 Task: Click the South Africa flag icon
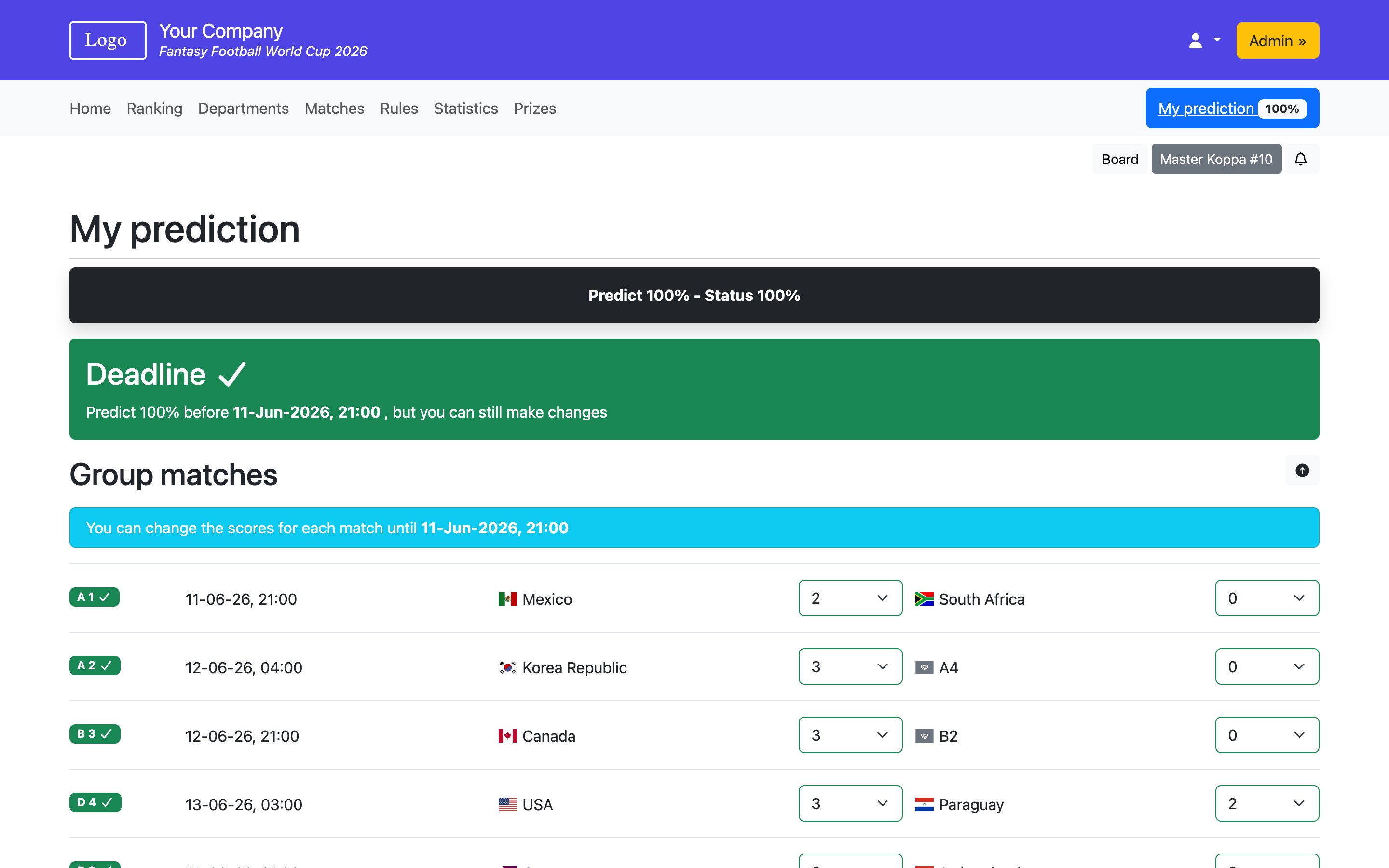click(x=925, y=598)
